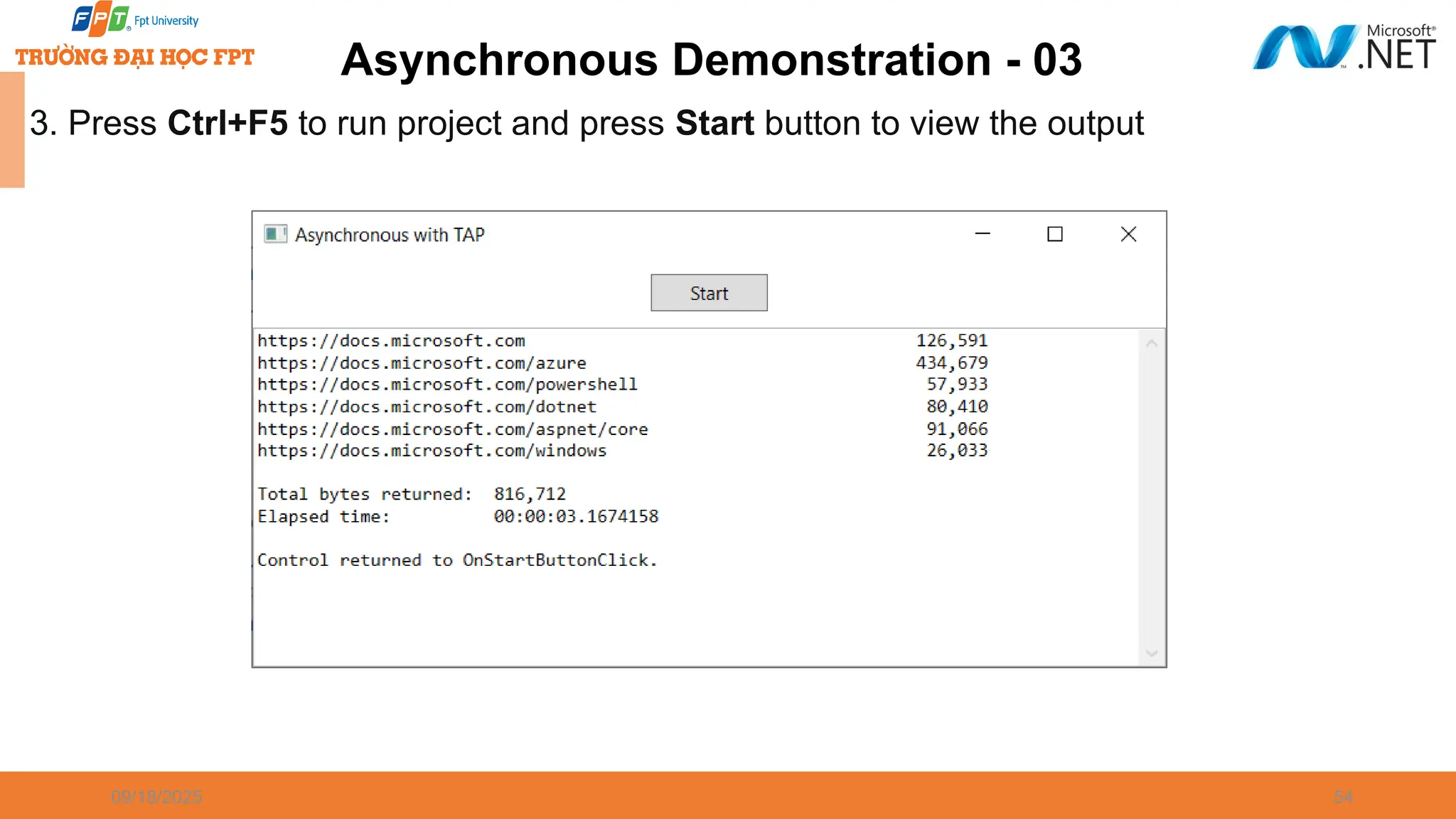Click the byte count 434,679
This screenshot has width=1456, height=819.
952,363
